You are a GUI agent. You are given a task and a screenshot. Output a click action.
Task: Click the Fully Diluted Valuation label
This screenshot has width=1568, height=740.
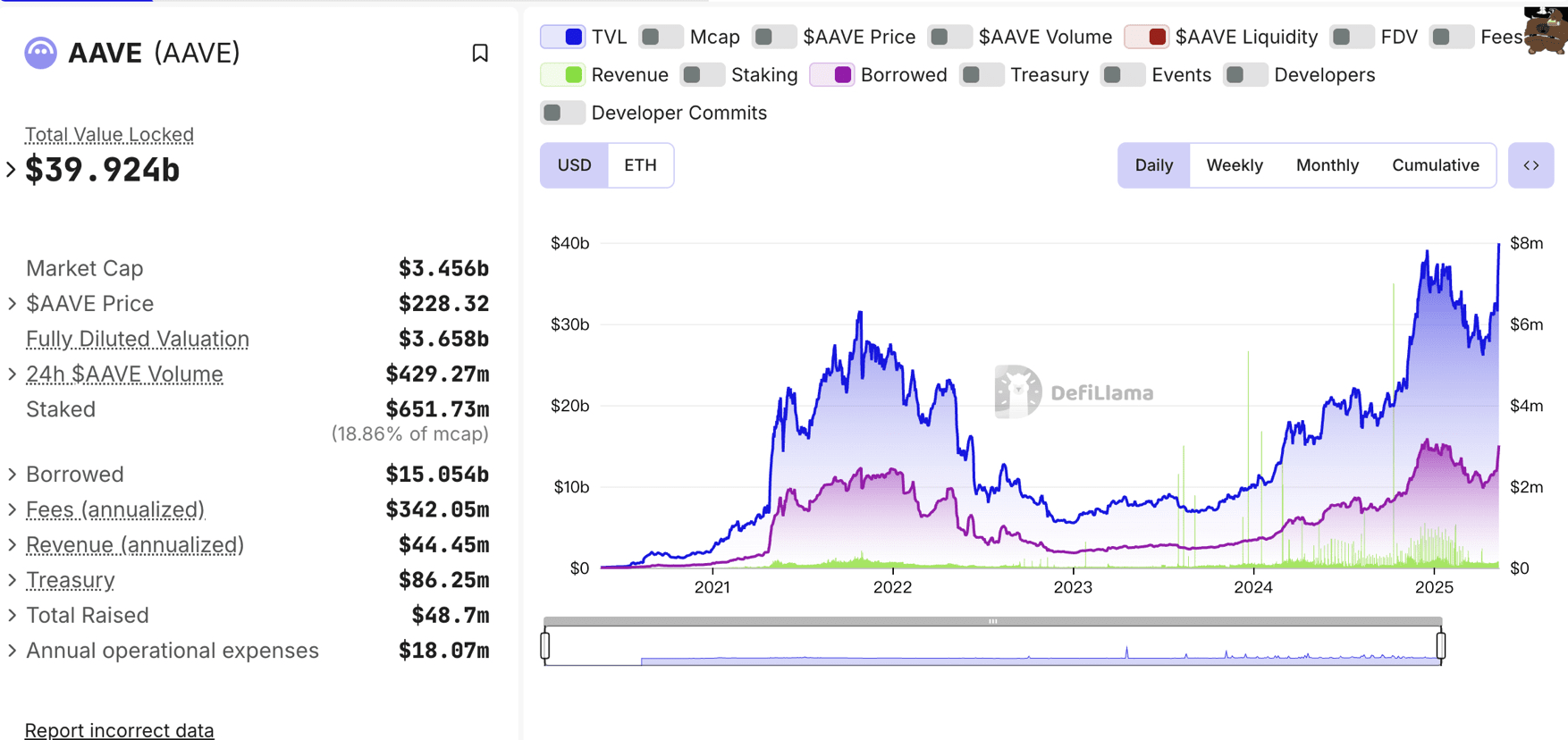click(138, 339)
